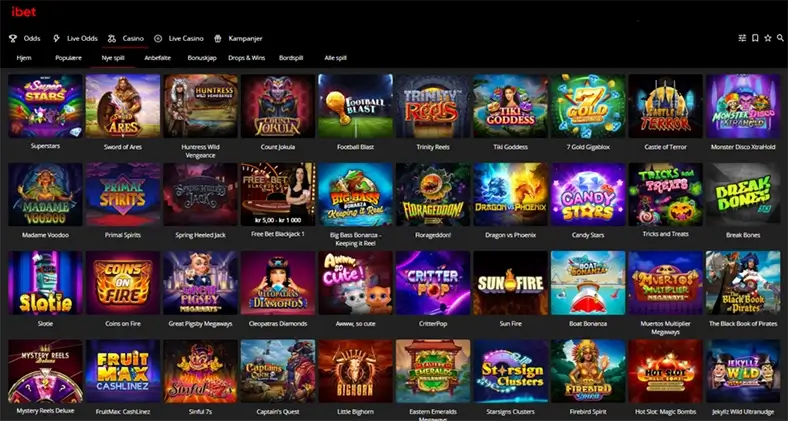Click the gift icon beside Kampanjer

coord(218,38)
